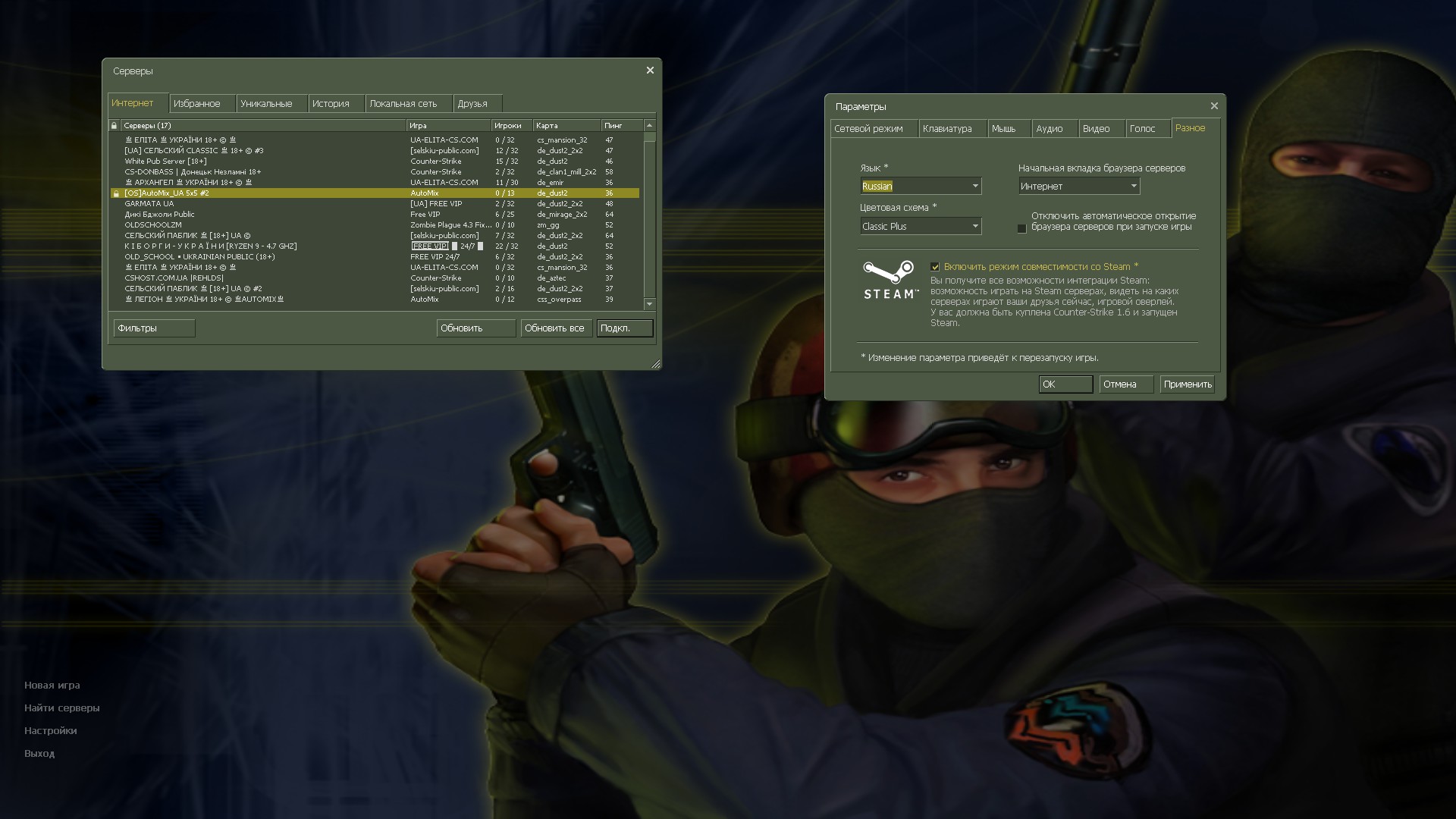The height and width of the screenshot is (819, 1456).
Task: Open the Голос settings tab
Action: pyautogui.click(x=1148, y=128)
